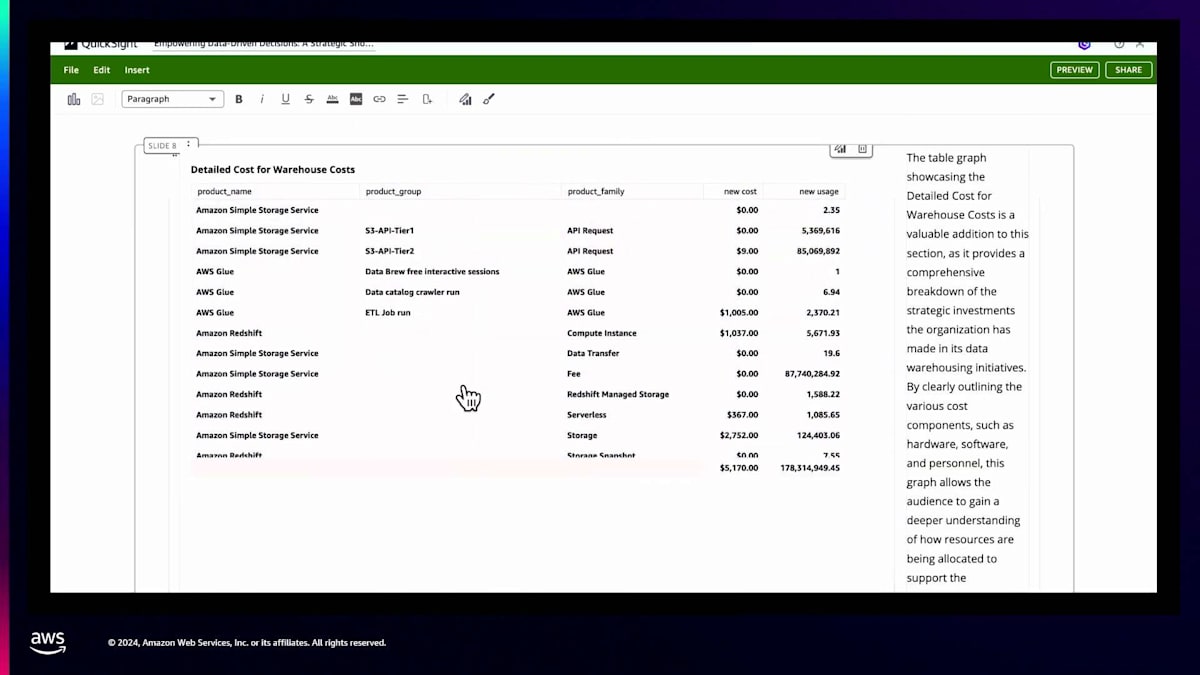Click the add visual bar chart icon
This screenshot has height=675, width=1200.
(74, 99)
